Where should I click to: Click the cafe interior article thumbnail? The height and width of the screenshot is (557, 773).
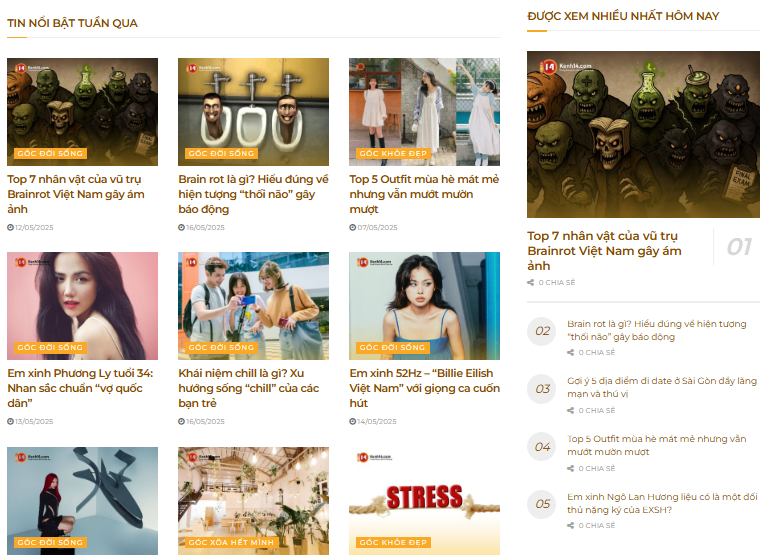coord(253,495)
